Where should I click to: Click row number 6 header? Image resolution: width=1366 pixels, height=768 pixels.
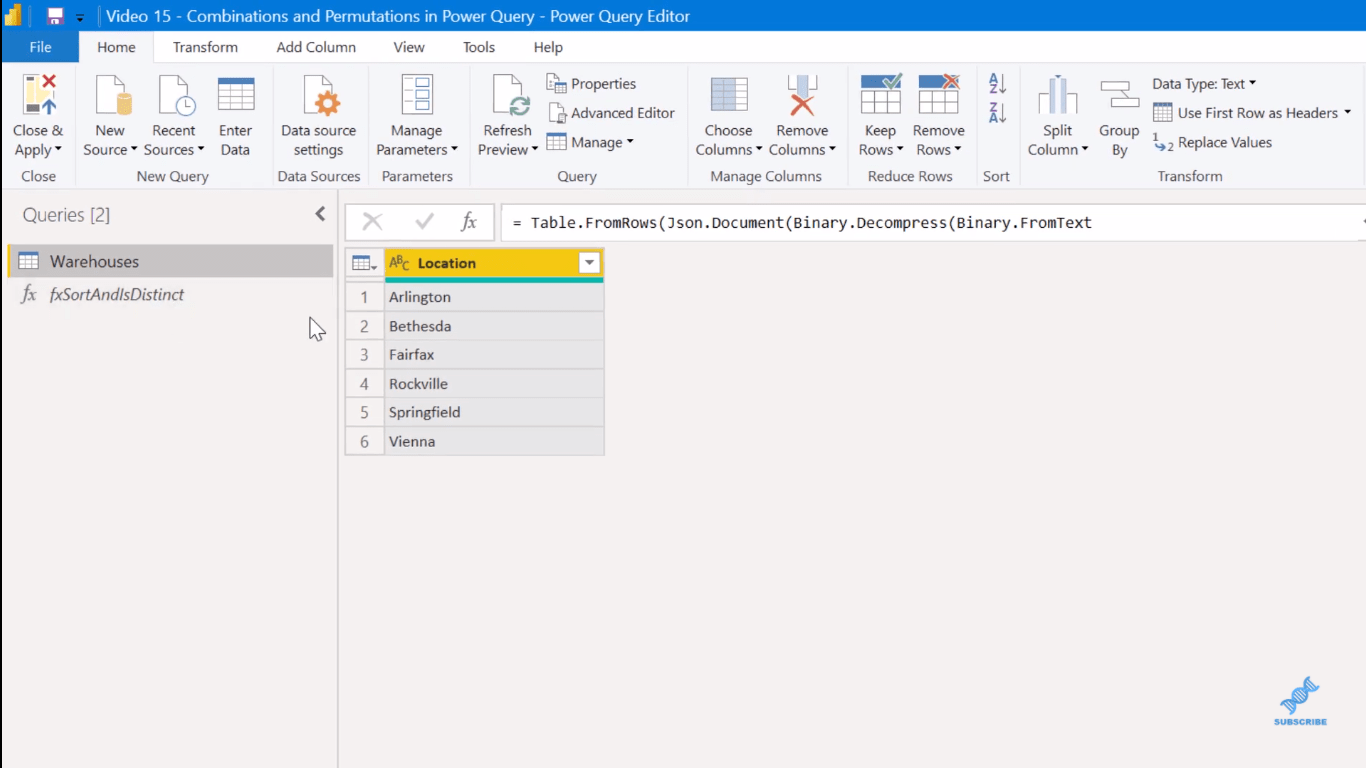click(365, 441)
